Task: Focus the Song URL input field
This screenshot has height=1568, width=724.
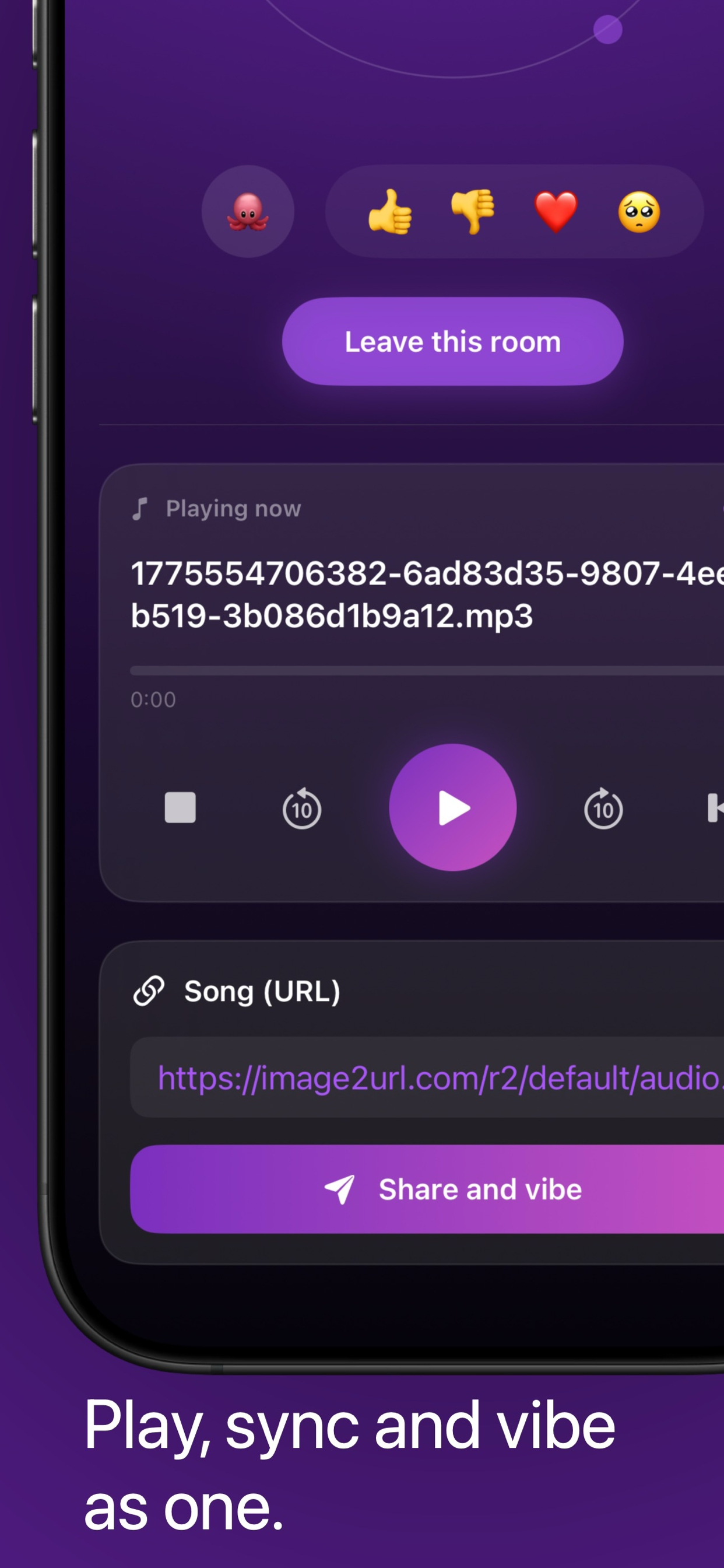Action: pos(427,1077)
